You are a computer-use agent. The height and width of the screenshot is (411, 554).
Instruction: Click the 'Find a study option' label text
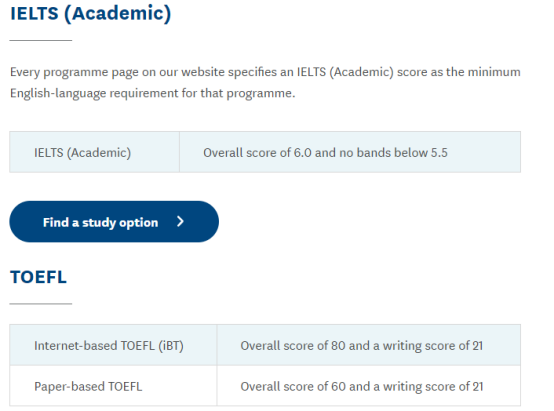point(100,223)
